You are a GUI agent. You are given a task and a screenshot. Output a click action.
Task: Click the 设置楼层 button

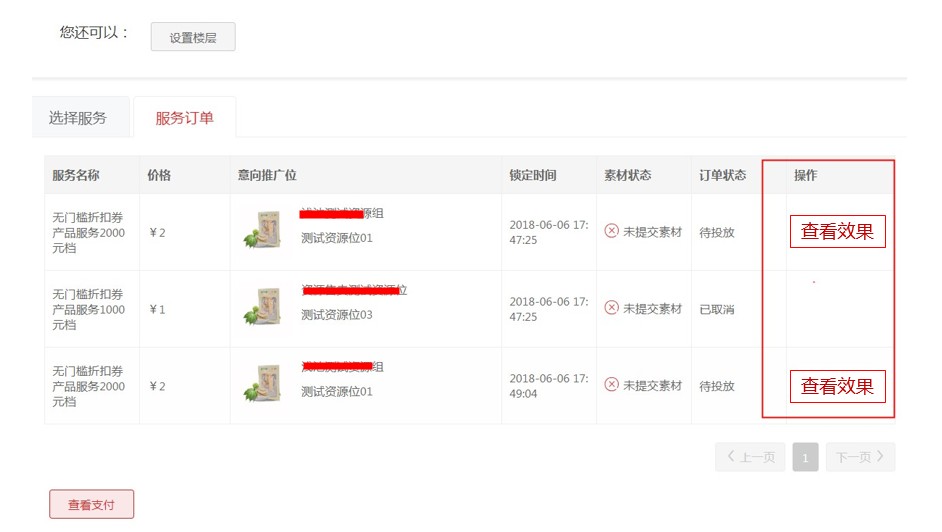tap(193, 38)
